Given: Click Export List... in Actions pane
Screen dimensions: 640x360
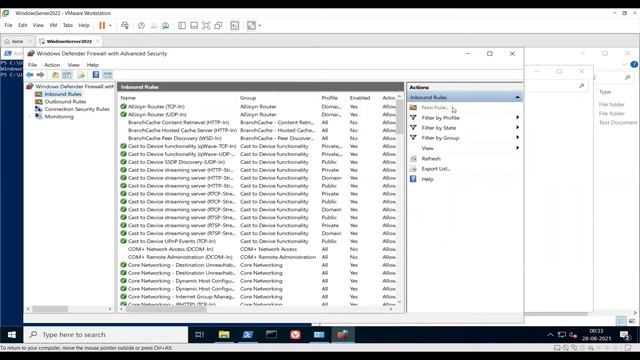Looking at the screenshot, I should click(x=436, y=169).
